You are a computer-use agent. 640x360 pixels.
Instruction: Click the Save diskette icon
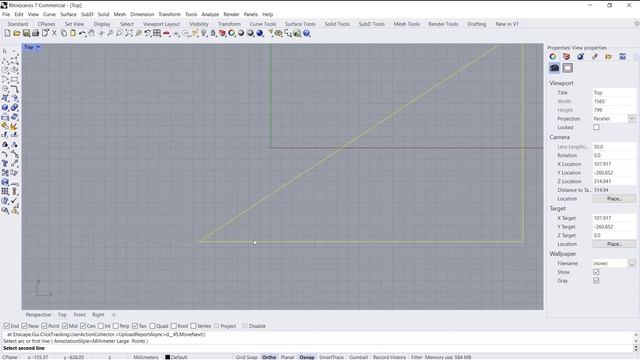[x=26, y=33]
